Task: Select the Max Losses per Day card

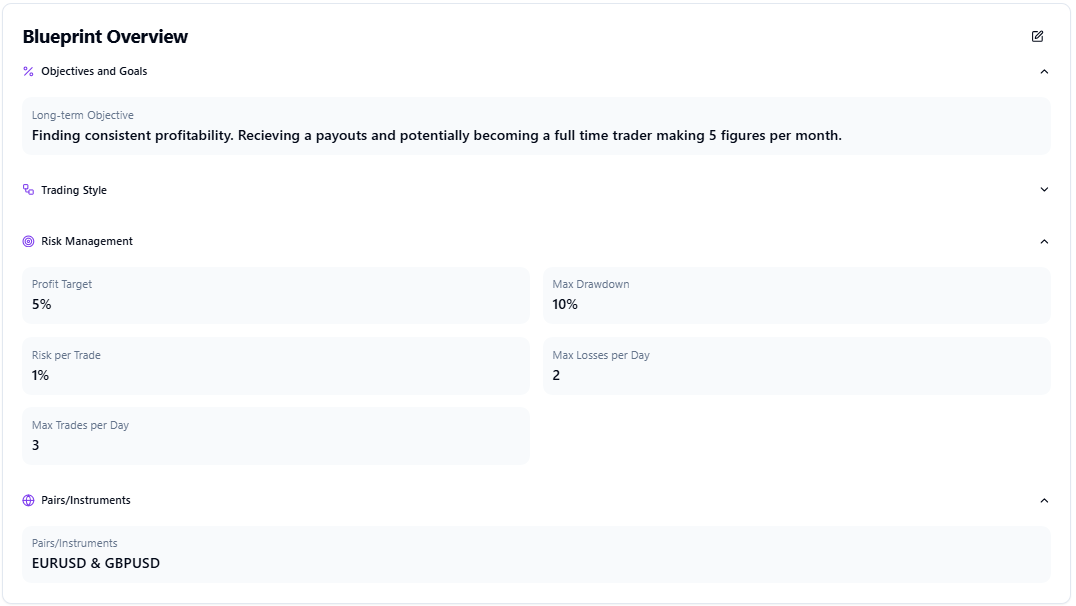Action: tap(796, 366)
